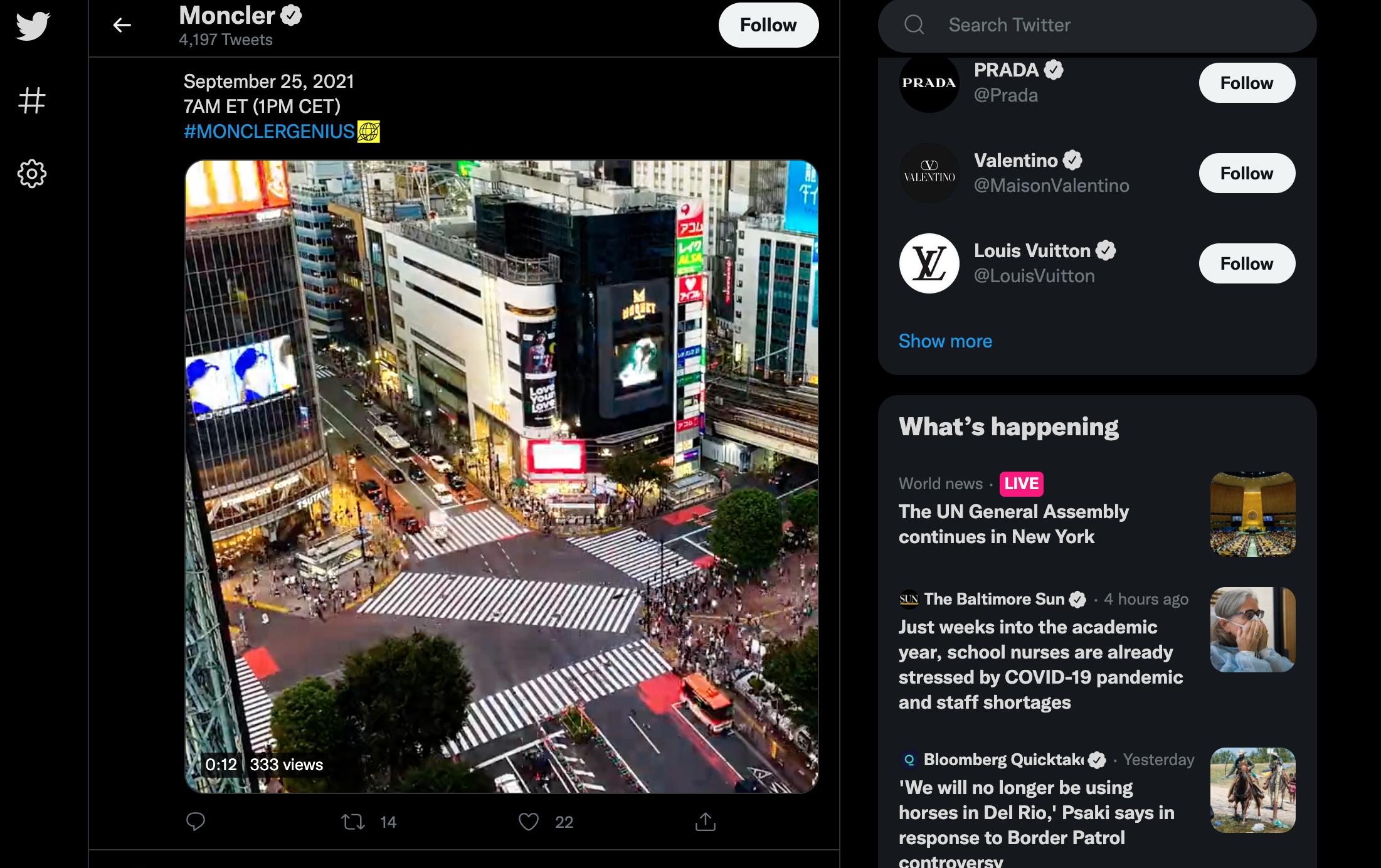Click Moncler verified badge
1381x868 pixels.
291,15
